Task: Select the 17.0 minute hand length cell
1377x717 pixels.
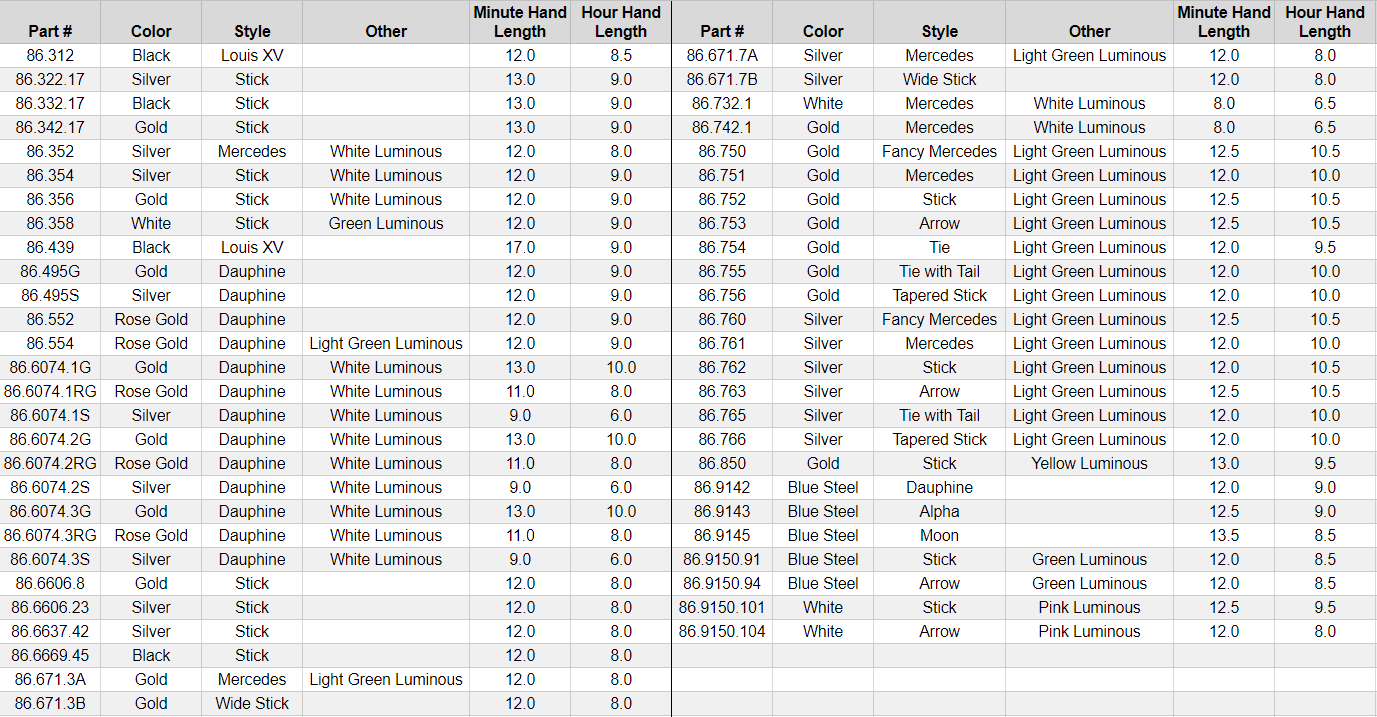Action: click(520, 248)
